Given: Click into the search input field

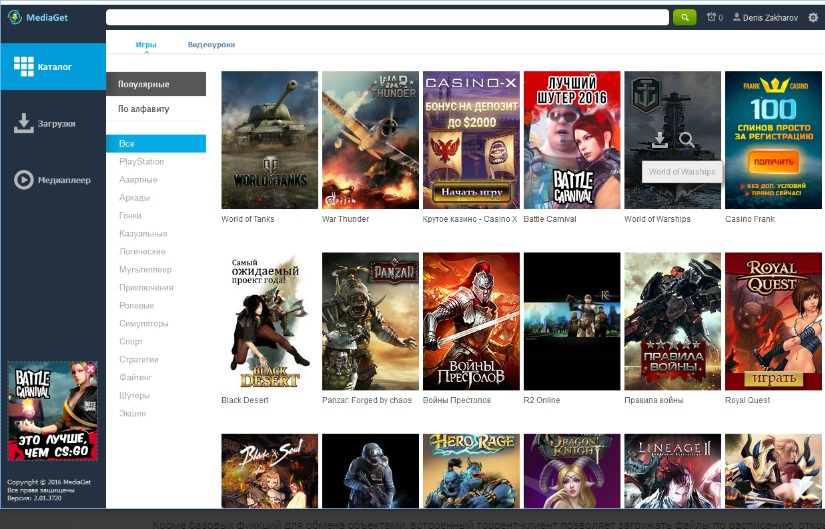Looking at the screenshot, I should tap(386, 17).
